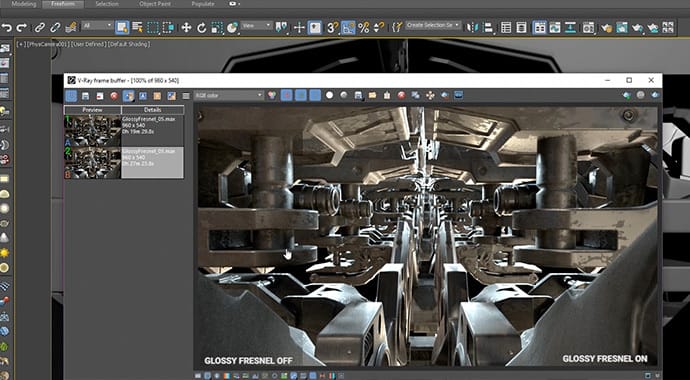Screen dimensions: 690x380
Task: Toggle blue channel in frame buffer
Action: pos(315,95)
